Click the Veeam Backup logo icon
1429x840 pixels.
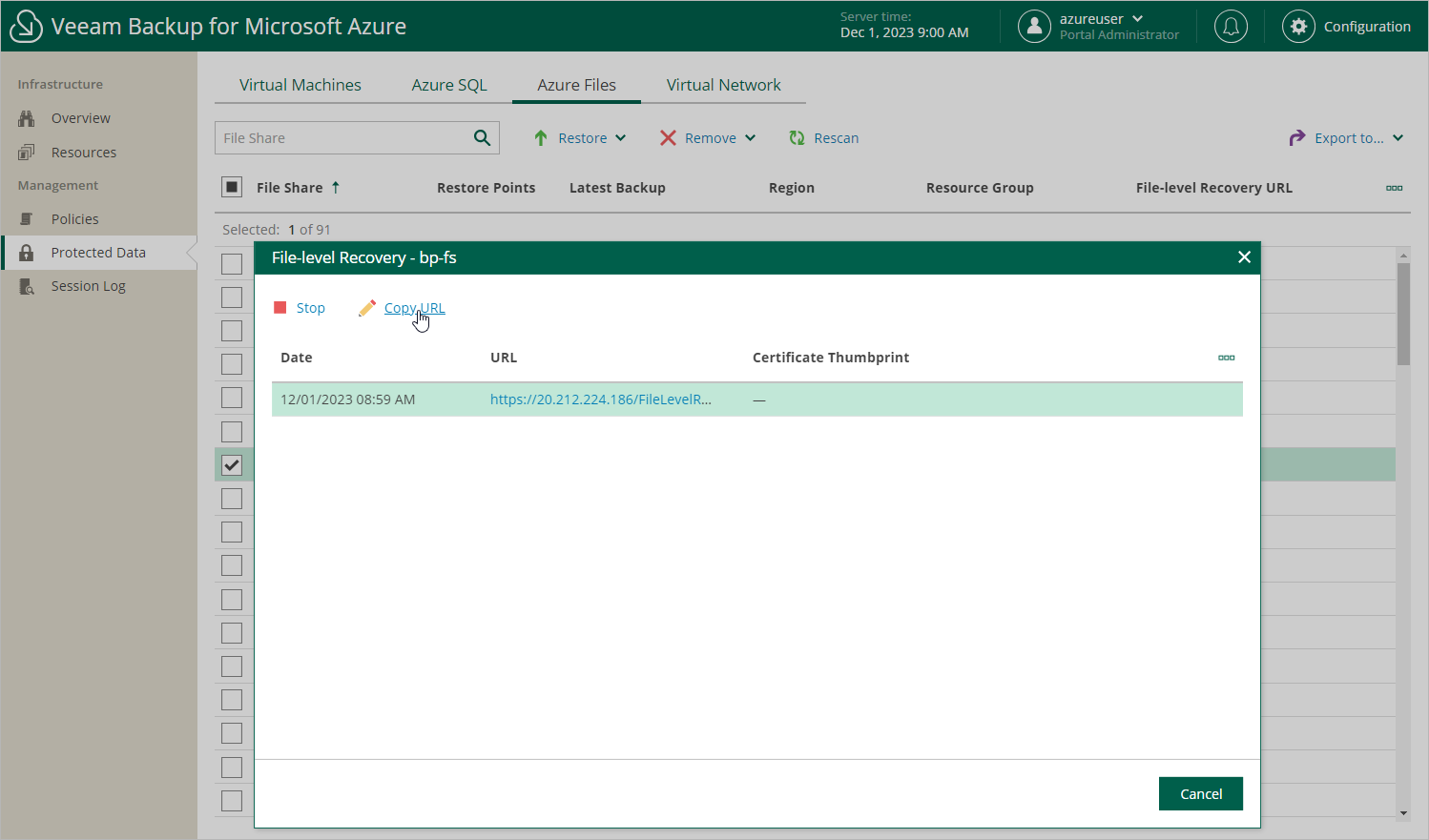coord(26,27)
